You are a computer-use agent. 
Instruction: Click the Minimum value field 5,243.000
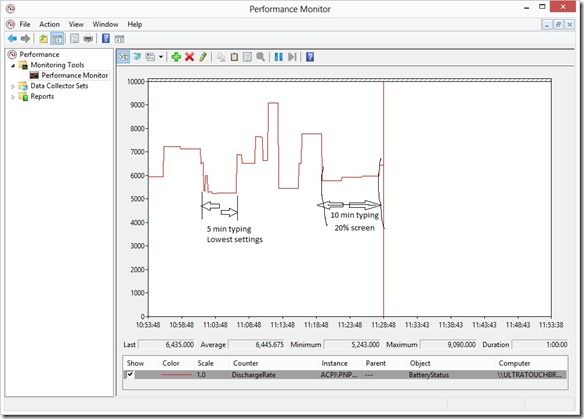352,345
